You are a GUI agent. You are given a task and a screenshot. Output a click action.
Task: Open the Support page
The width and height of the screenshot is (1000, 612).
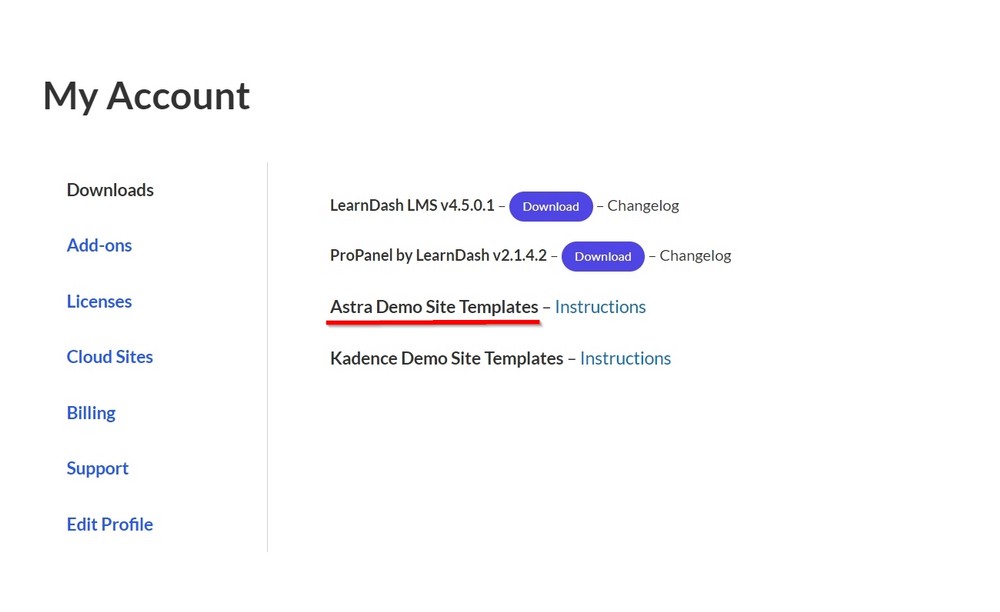click(x=97, y=468)
